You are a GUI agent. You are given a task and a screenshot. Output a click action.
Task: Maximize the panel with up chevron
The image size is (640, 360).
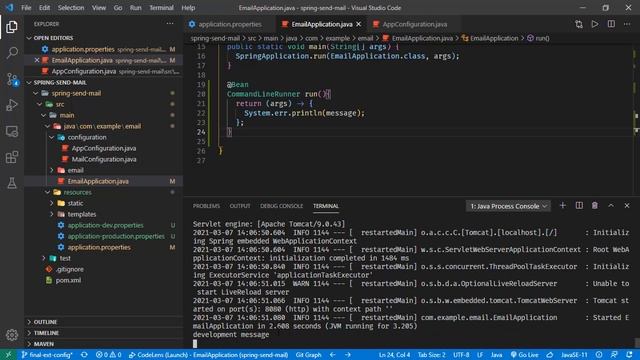[611, 206]
